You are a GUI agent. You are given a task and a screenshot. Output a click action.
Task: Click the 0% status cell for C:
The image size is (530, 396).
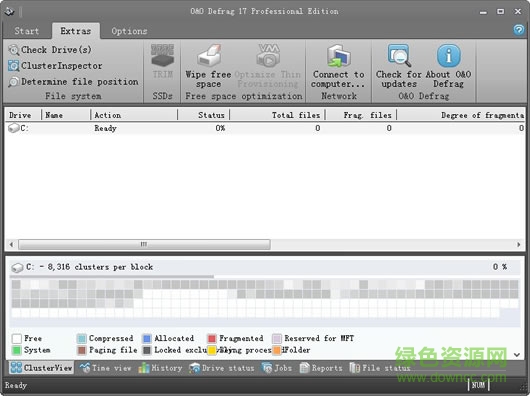[x=220, y=128]
